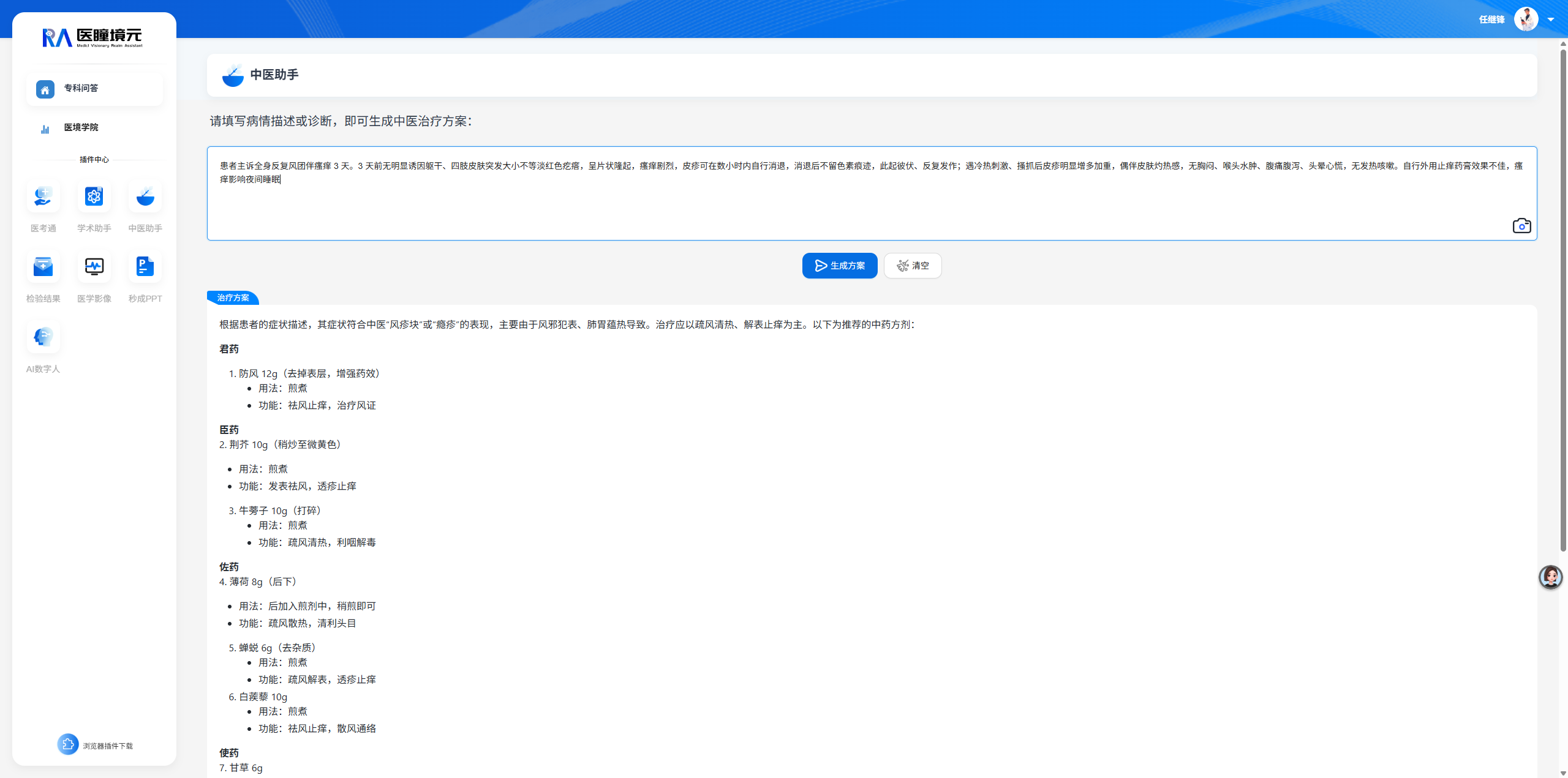Image resolution: width=1568 pixels, height=778 pixels.
Task: Click the user avatar in the header
Action: coord(1526,19)
